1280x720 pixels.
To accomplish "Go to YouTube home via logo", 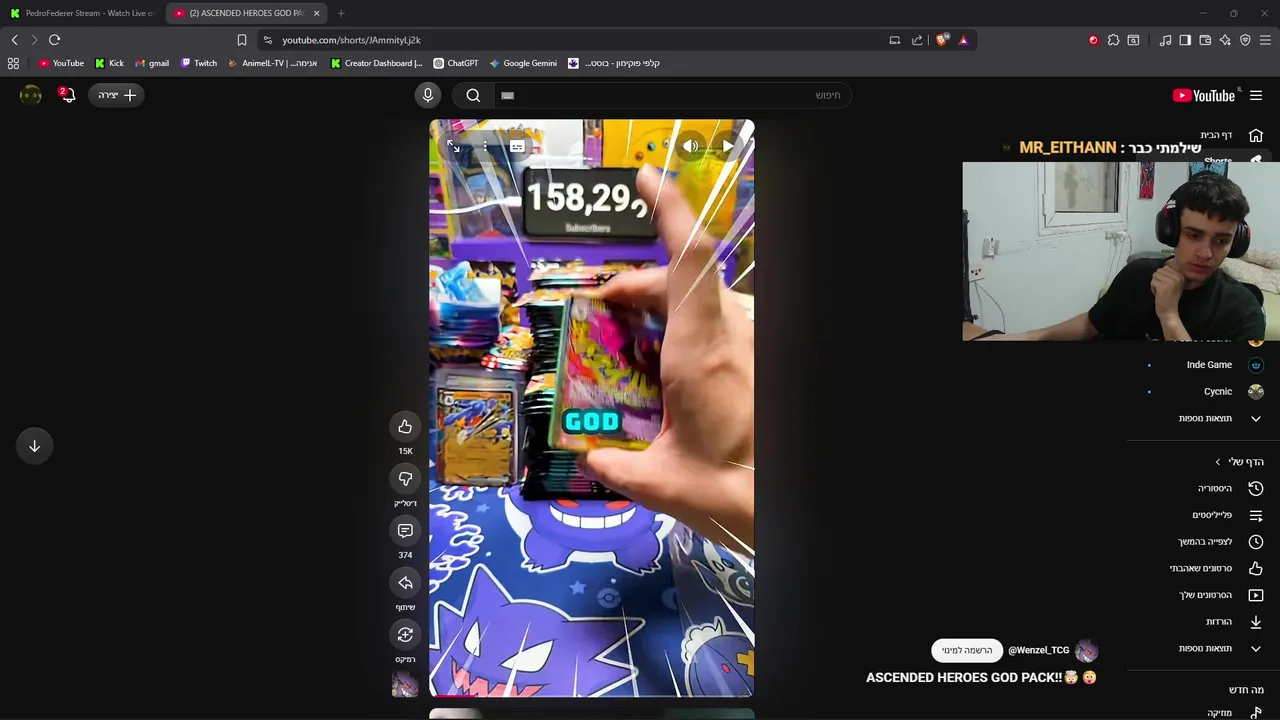I will coord(1204,95).
